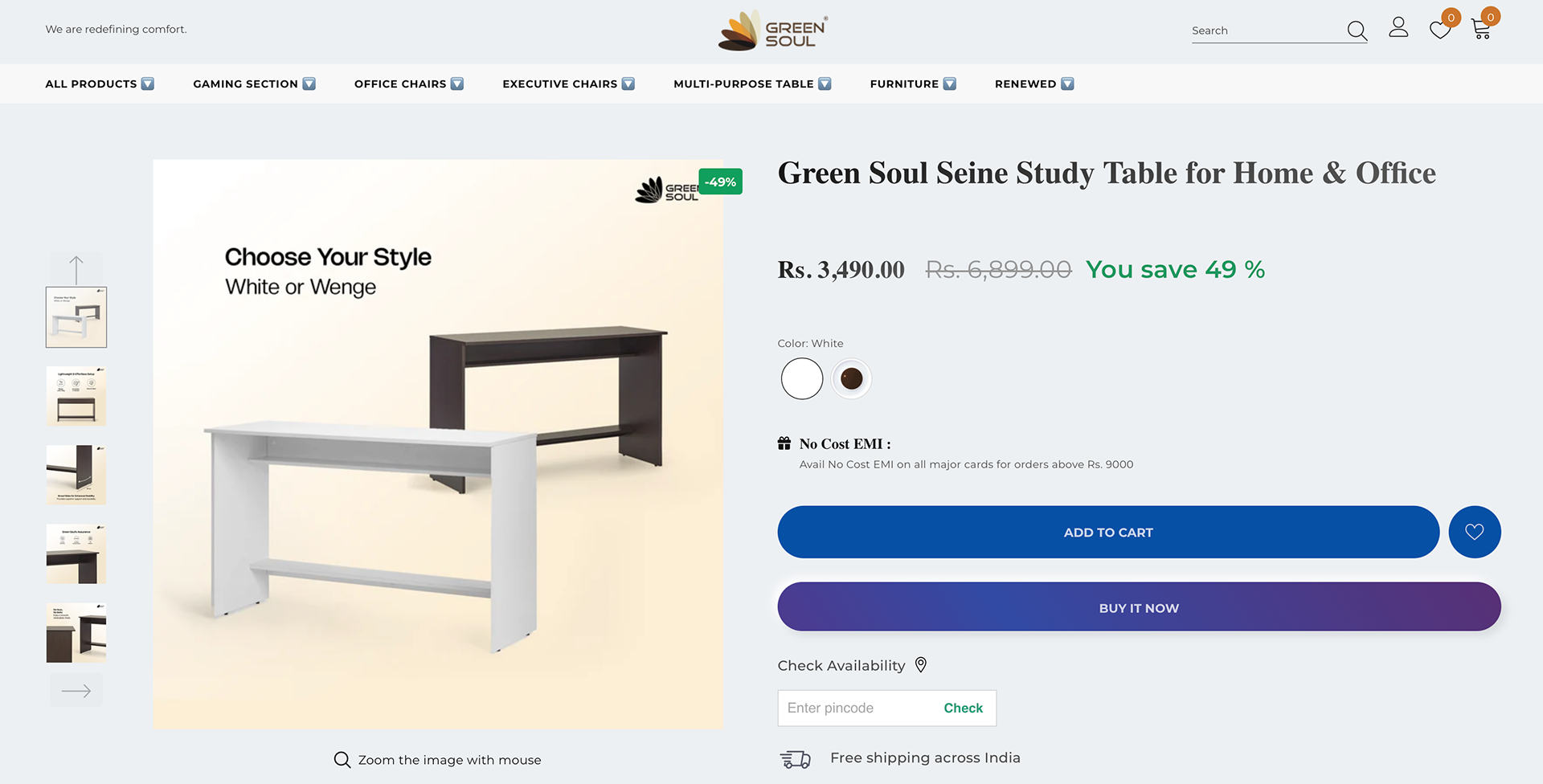Click the location pin beside Check Availability
Viewport: 1543px width, 784px height.
921,665
